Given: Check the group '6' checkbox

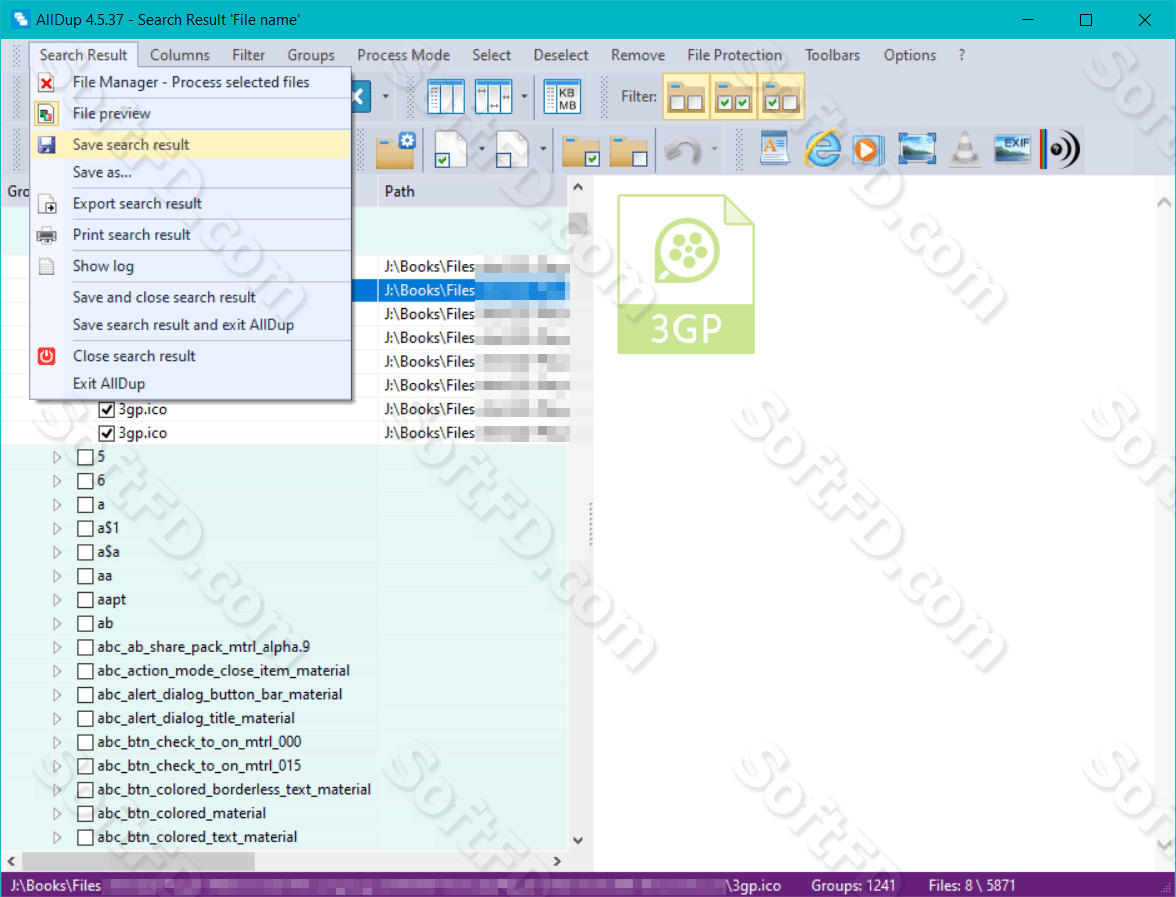Looking at the screenshot, I should 86,481.
